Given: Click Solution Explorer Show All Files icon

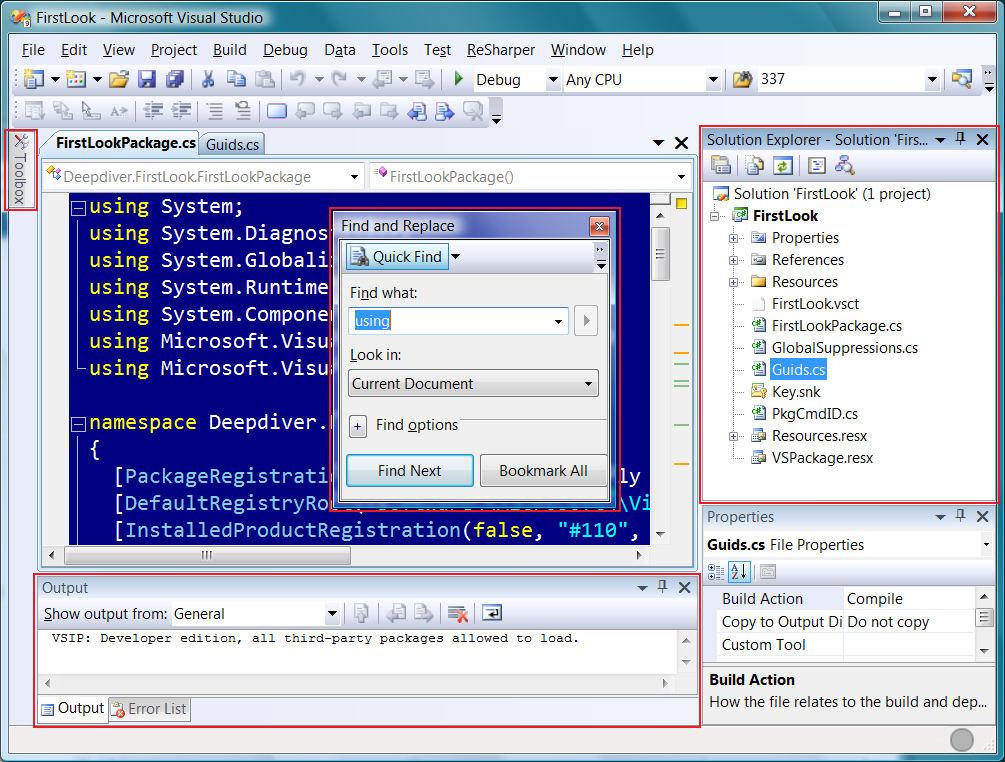Looking at the screenshot, I should tap(754, 165).
